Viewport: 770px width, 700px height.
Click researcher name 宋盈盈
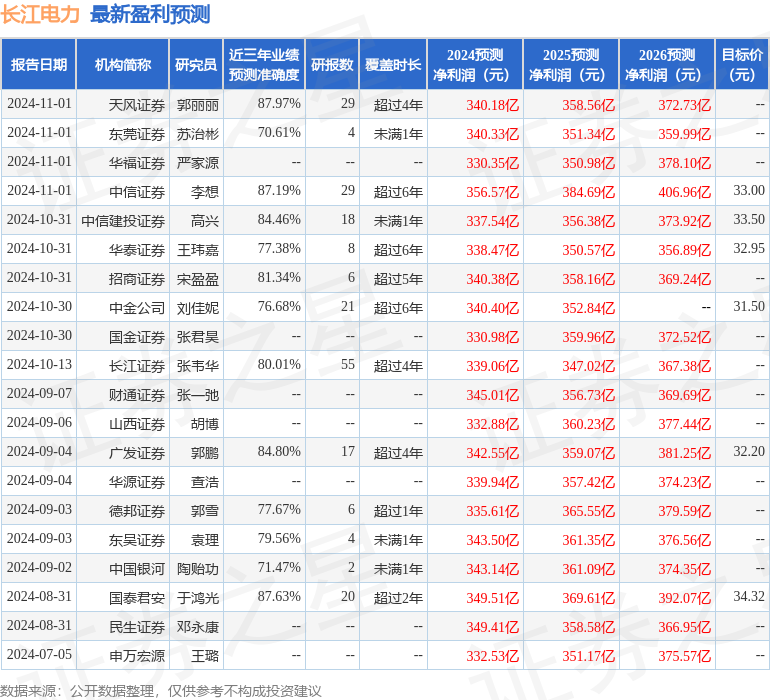coord(197,279)
